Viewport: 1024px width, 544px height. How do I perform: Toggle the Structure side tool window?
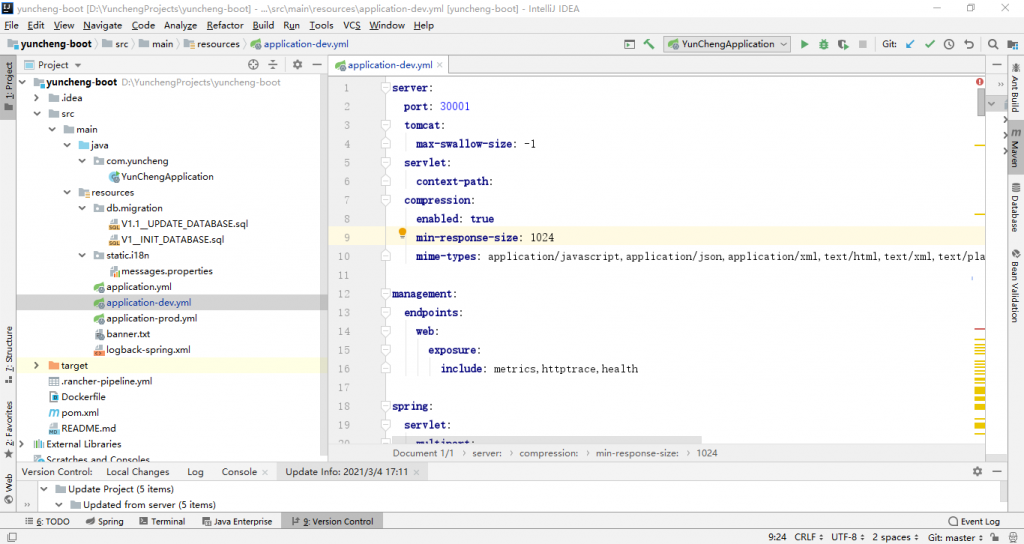click(8, 354)
